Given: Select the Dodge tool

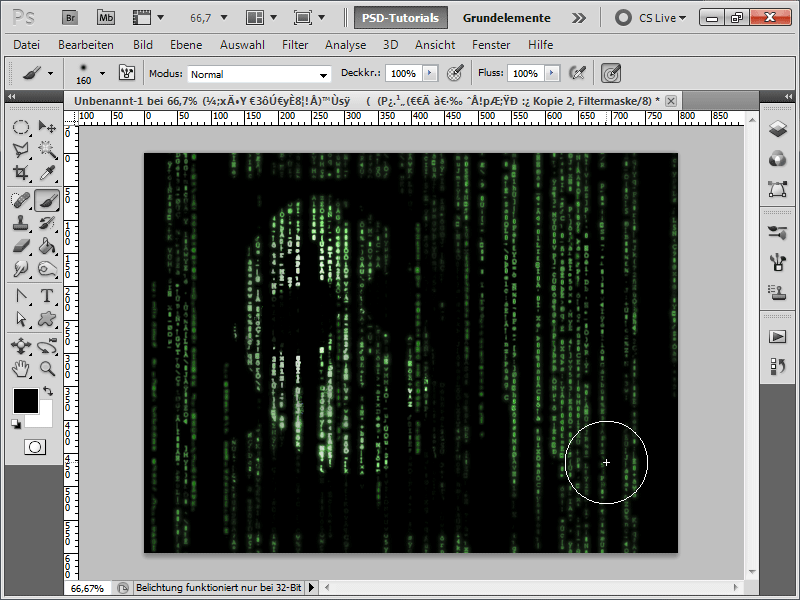Looking at the screenshot, I should click(20, 269).
